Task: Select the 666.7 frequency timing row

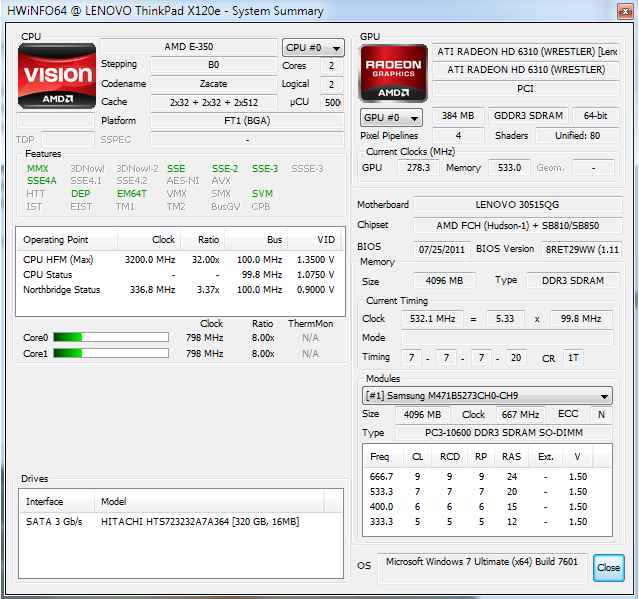Action: point(487,476)
